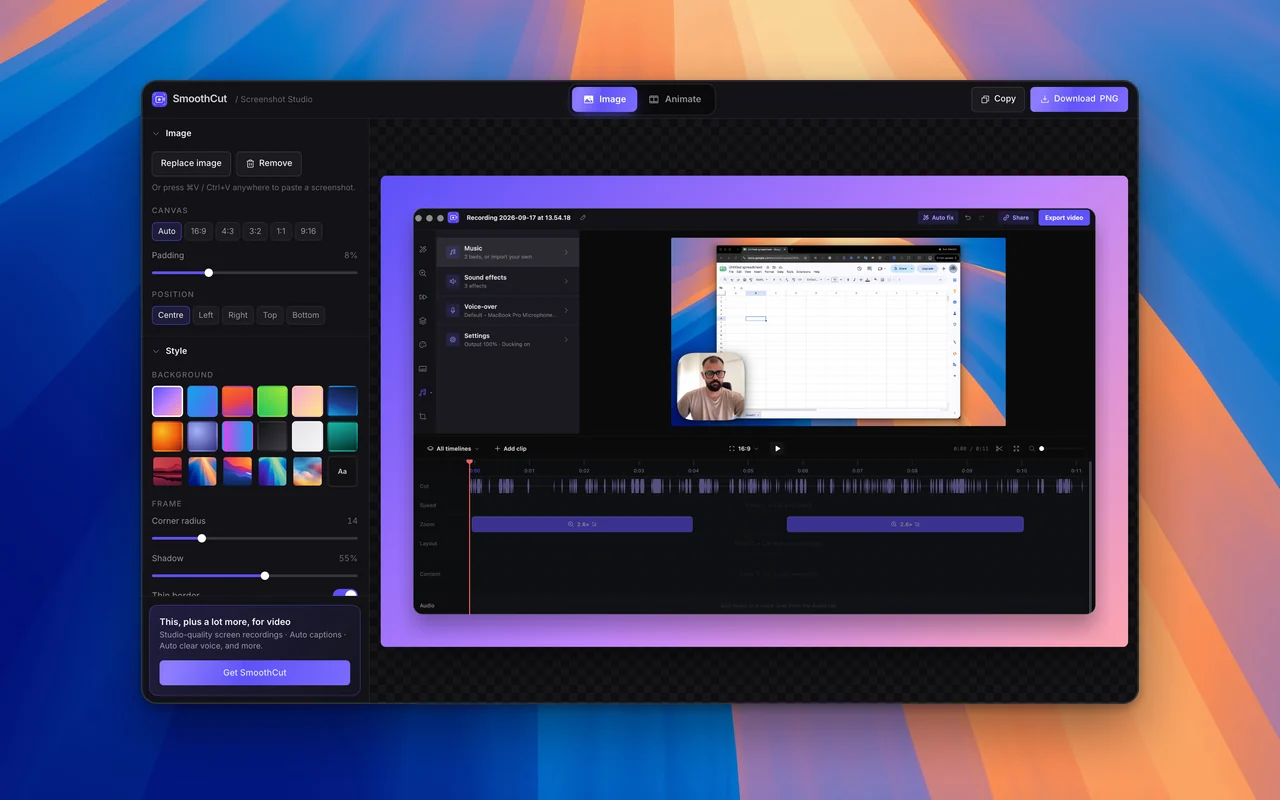Screen dimensions: 1280x800
Task: Open the Settings row in preview
Action: [x=509, y=340]
